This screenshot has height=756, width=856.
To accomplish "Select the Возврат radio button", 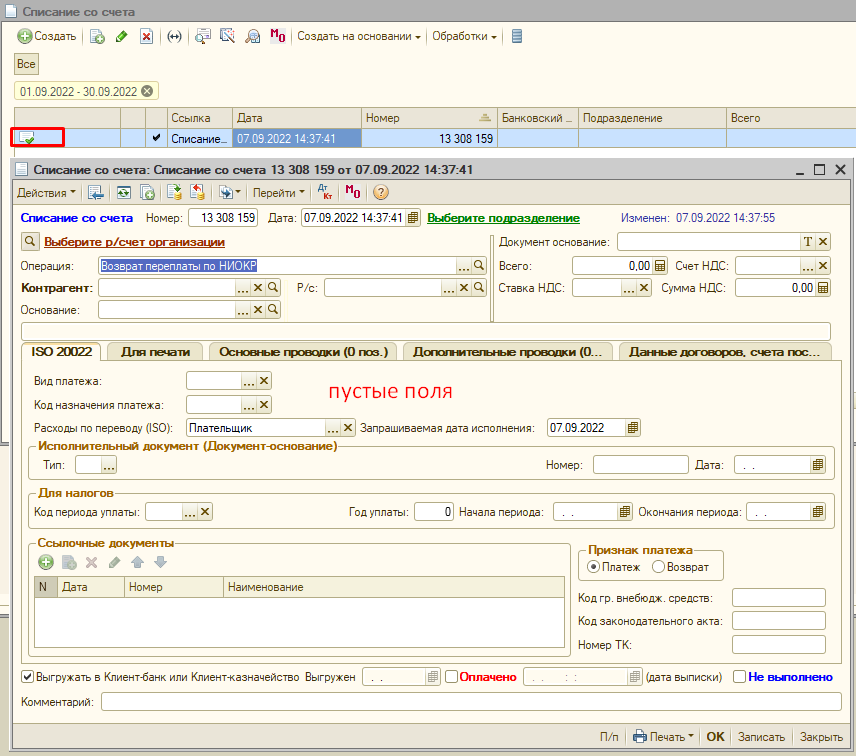I will point(658,567).
